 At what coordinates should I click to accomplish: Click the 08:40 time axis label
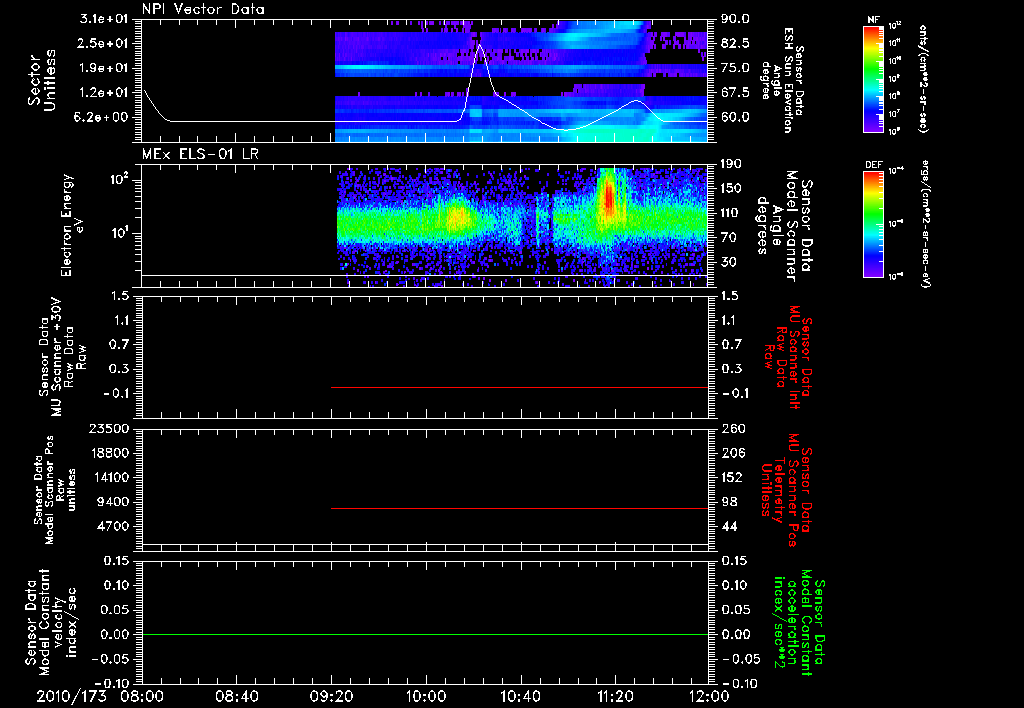(237, 696)
